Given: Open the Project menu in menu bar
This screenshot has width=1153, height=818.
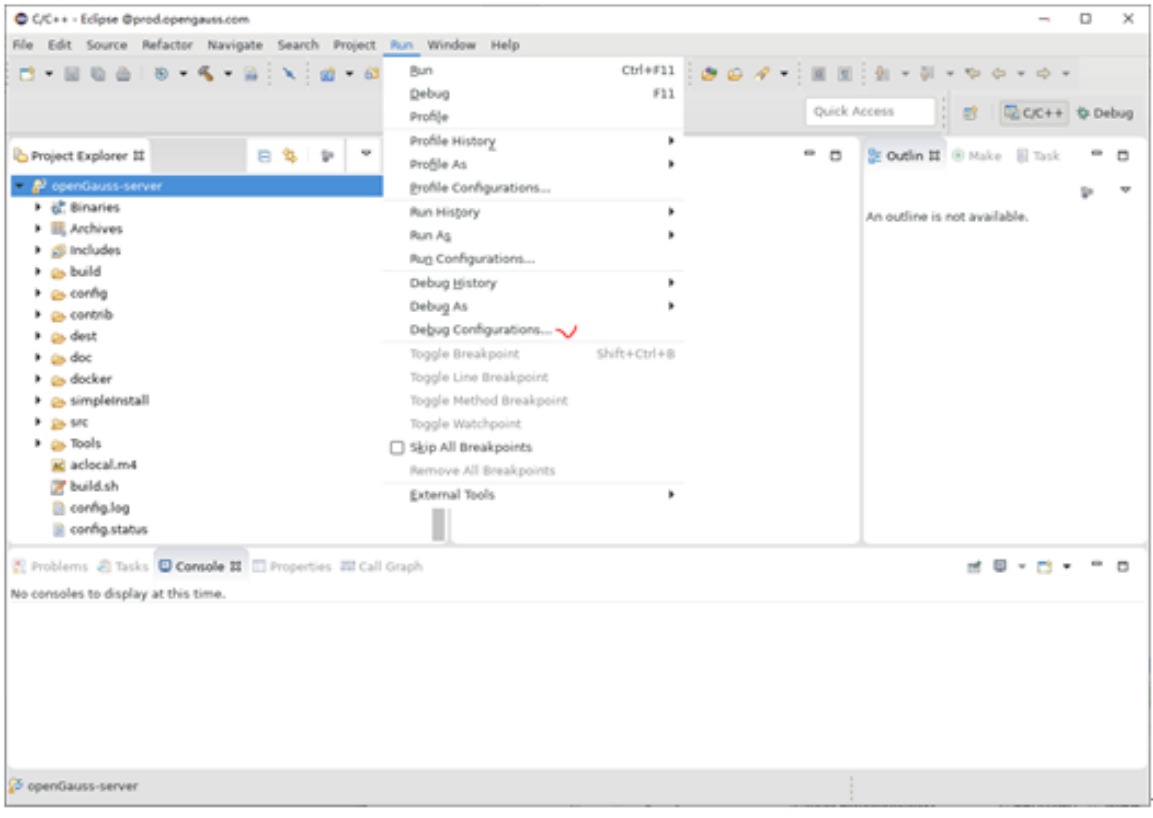Looking at the screenshot, I should (x=354, y=45).
